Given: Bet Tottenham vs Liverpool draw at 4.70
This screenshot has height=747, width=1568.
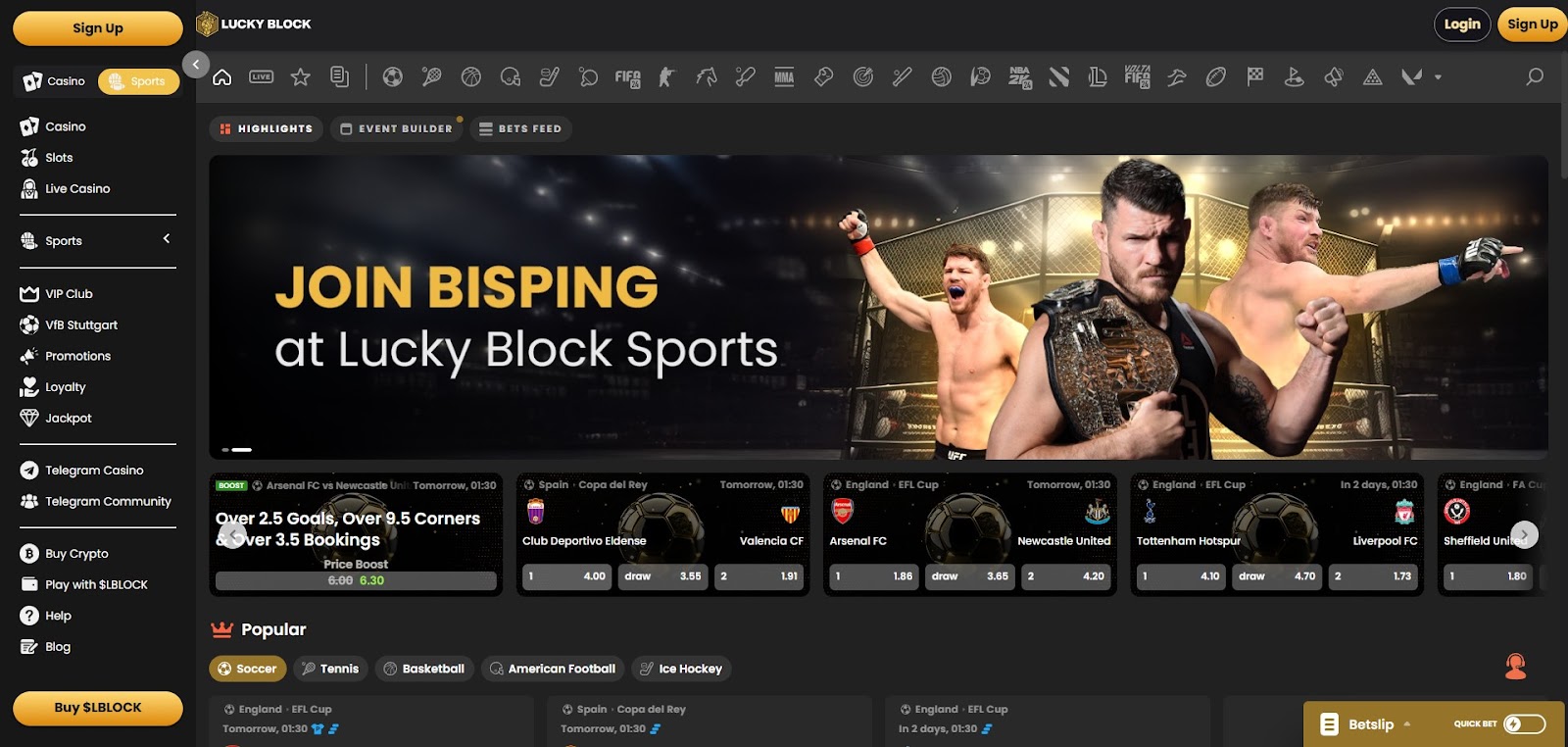Looking at the screenshot, I should [1277, 576].
